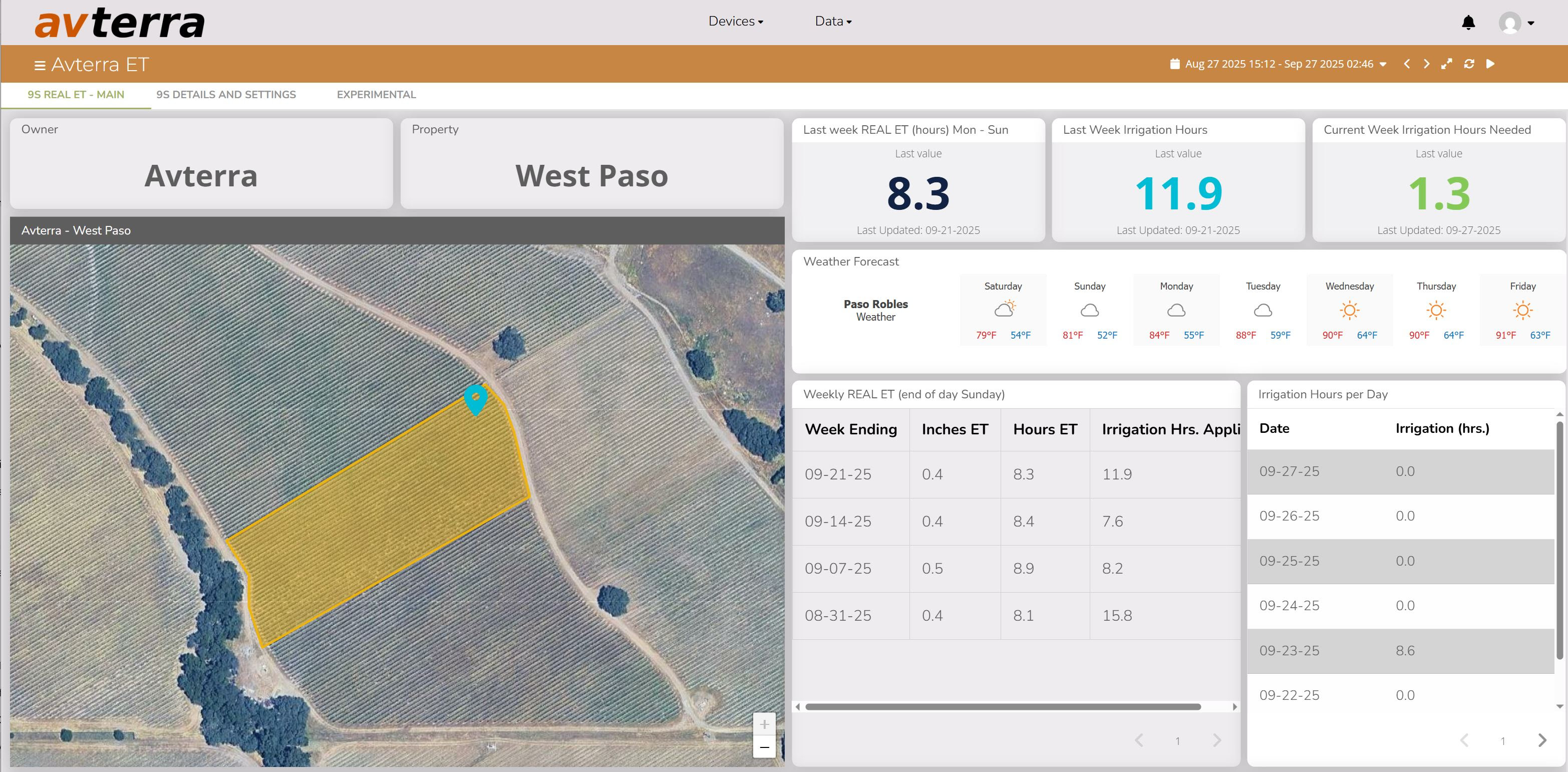Expand the Devices menu

click(735, 22)
